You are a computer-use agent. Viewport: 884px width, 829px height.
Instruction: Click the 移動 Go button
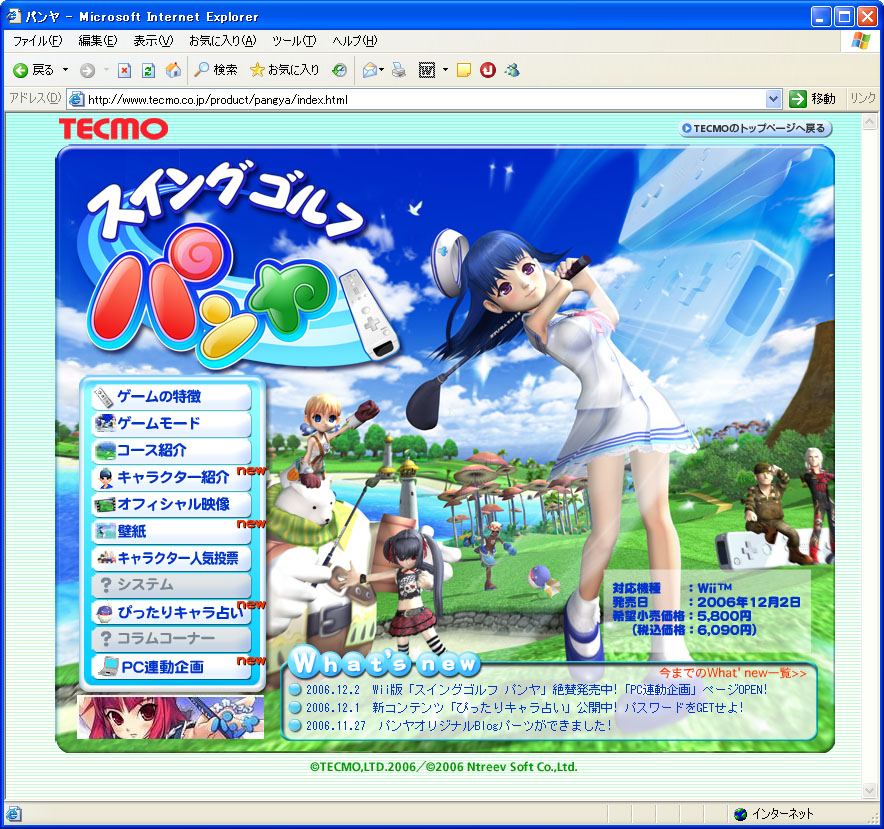pyautogui.click(x=812, y=99)
